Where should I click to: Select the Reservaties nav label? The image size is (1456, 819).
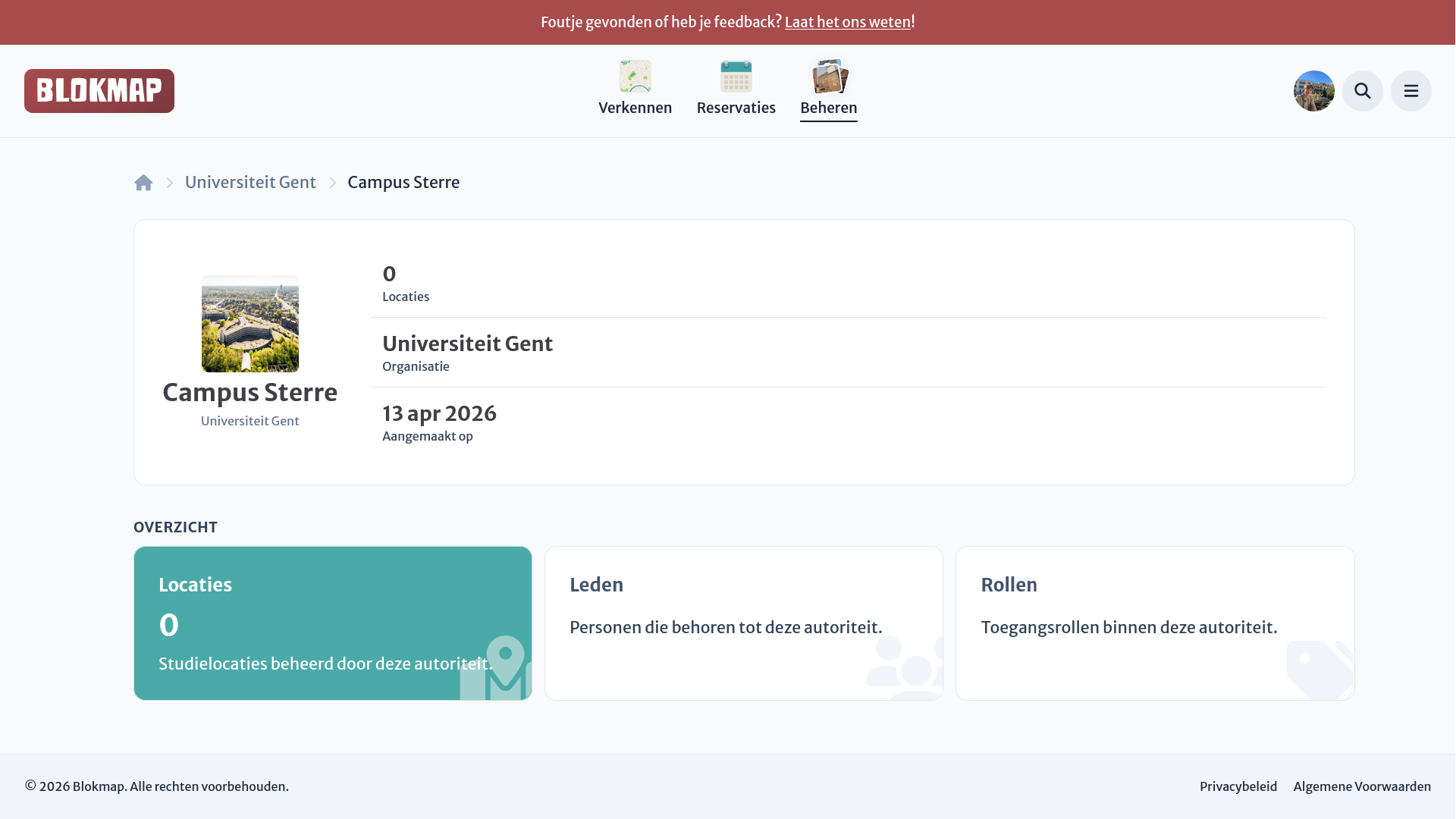coord(736,108)
